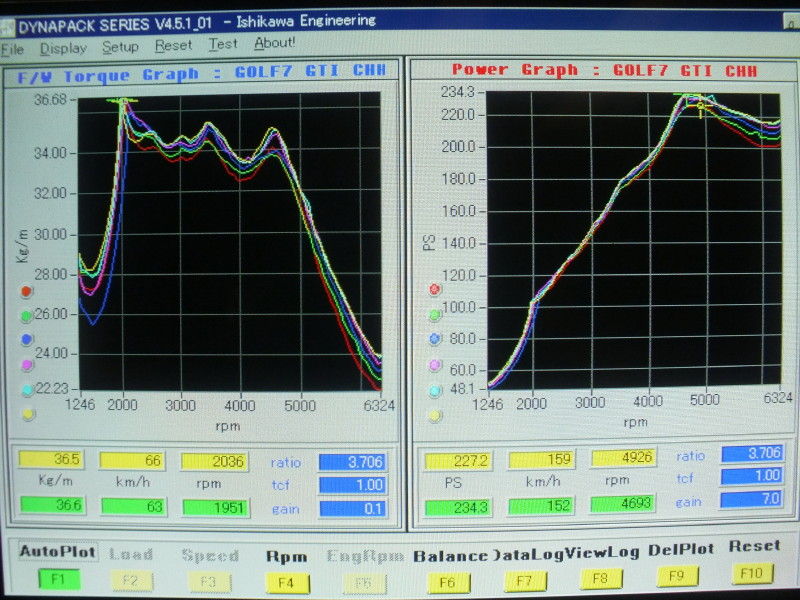Toggle yellow trace in power graph legend
Image resolution: width=800 pixels, height=600 pixels.
[x=435, y=416]
